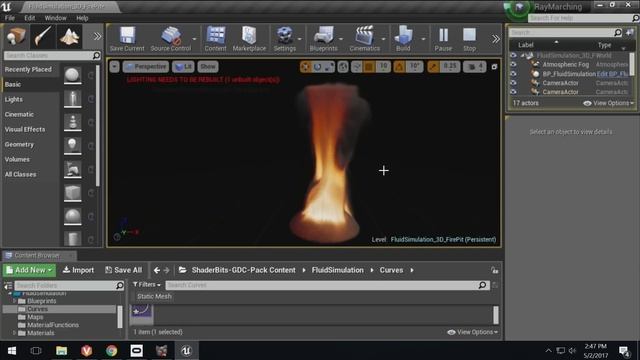Toggle the world/local coordinate system icon
This screenshot has height=360, width=640.
(x=343, y=67)
